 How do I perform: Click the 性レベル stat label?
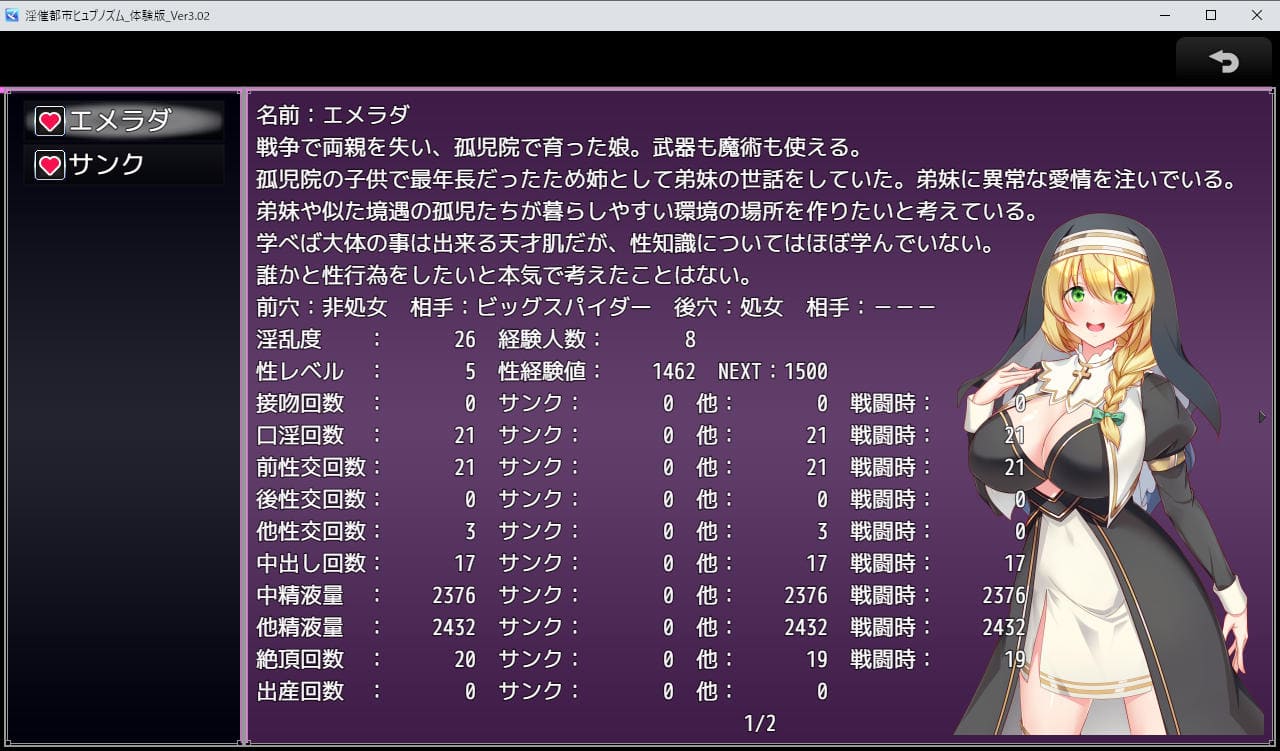(x=300, y=372)
